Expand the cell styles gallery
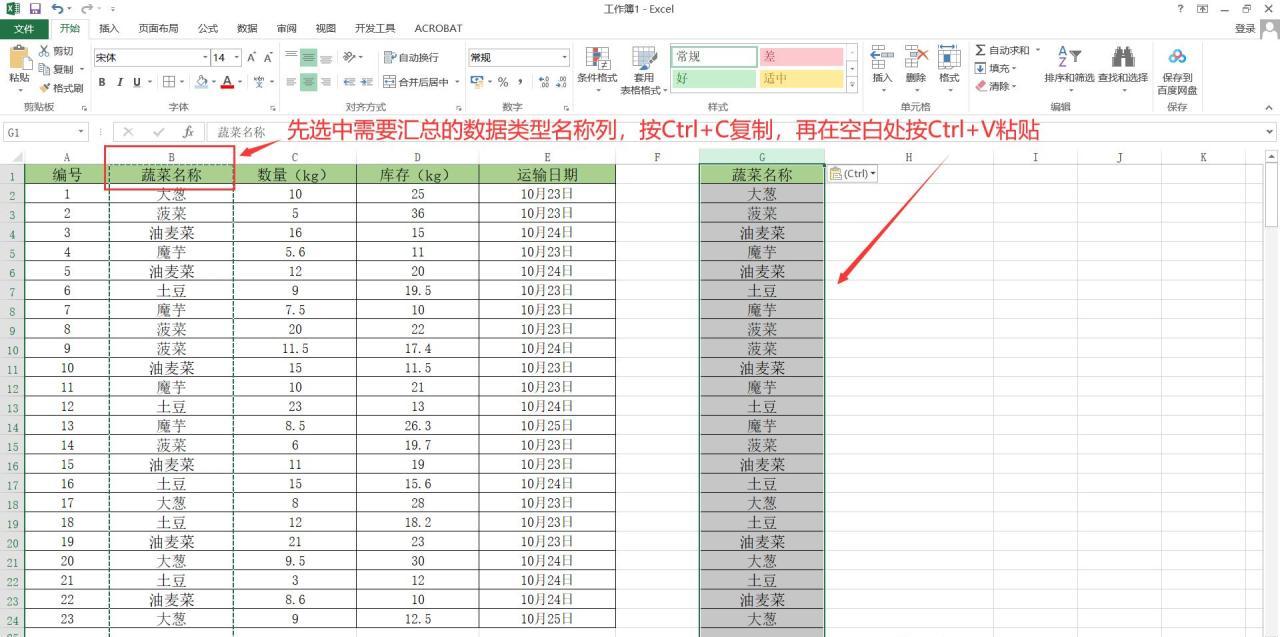Image resolution: width=1280 pixels, height=637 pixels. tap(852, 85)
